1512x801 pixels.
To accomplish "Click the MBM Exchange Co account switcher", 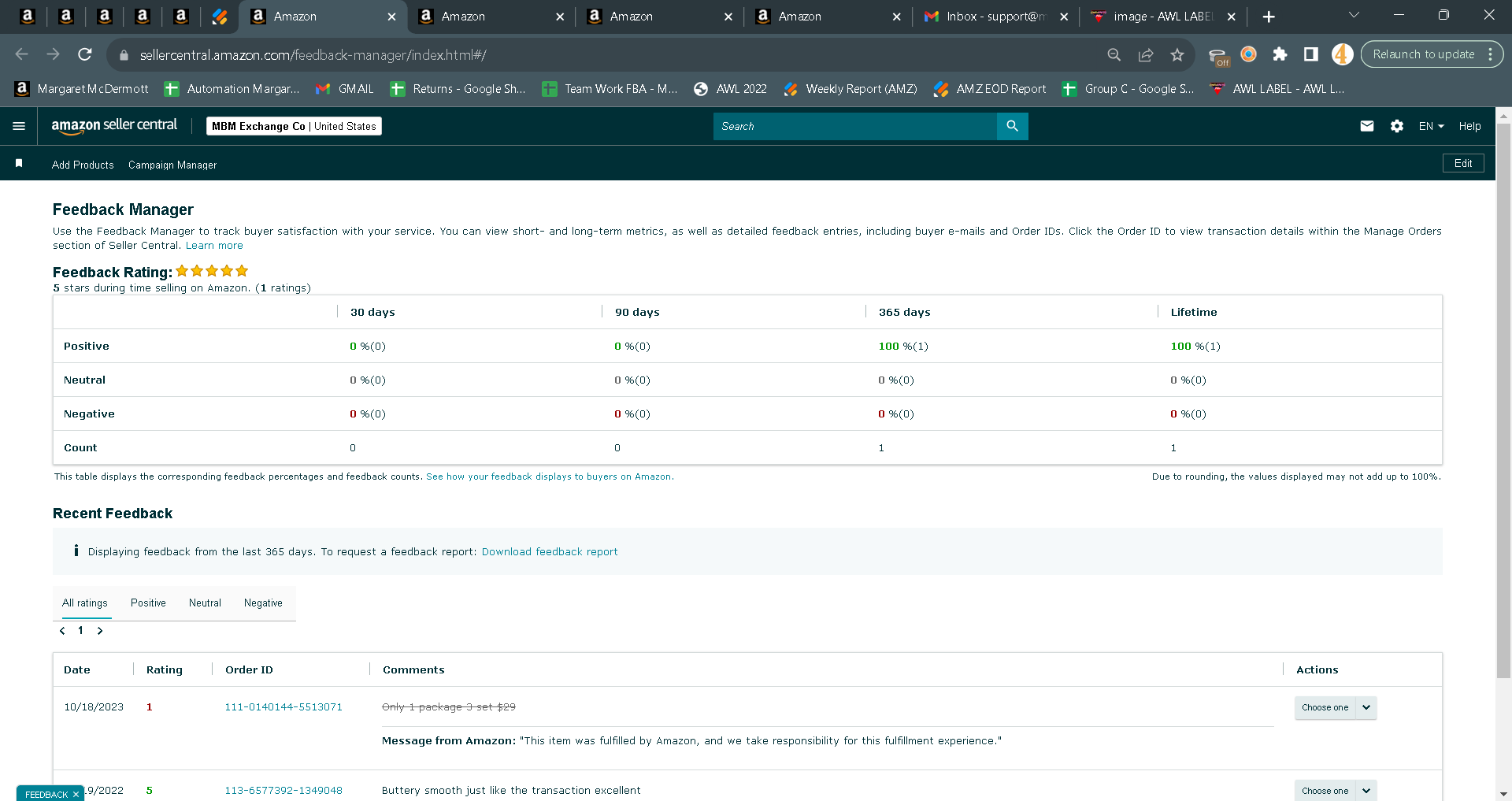I will tap(294, 126).
